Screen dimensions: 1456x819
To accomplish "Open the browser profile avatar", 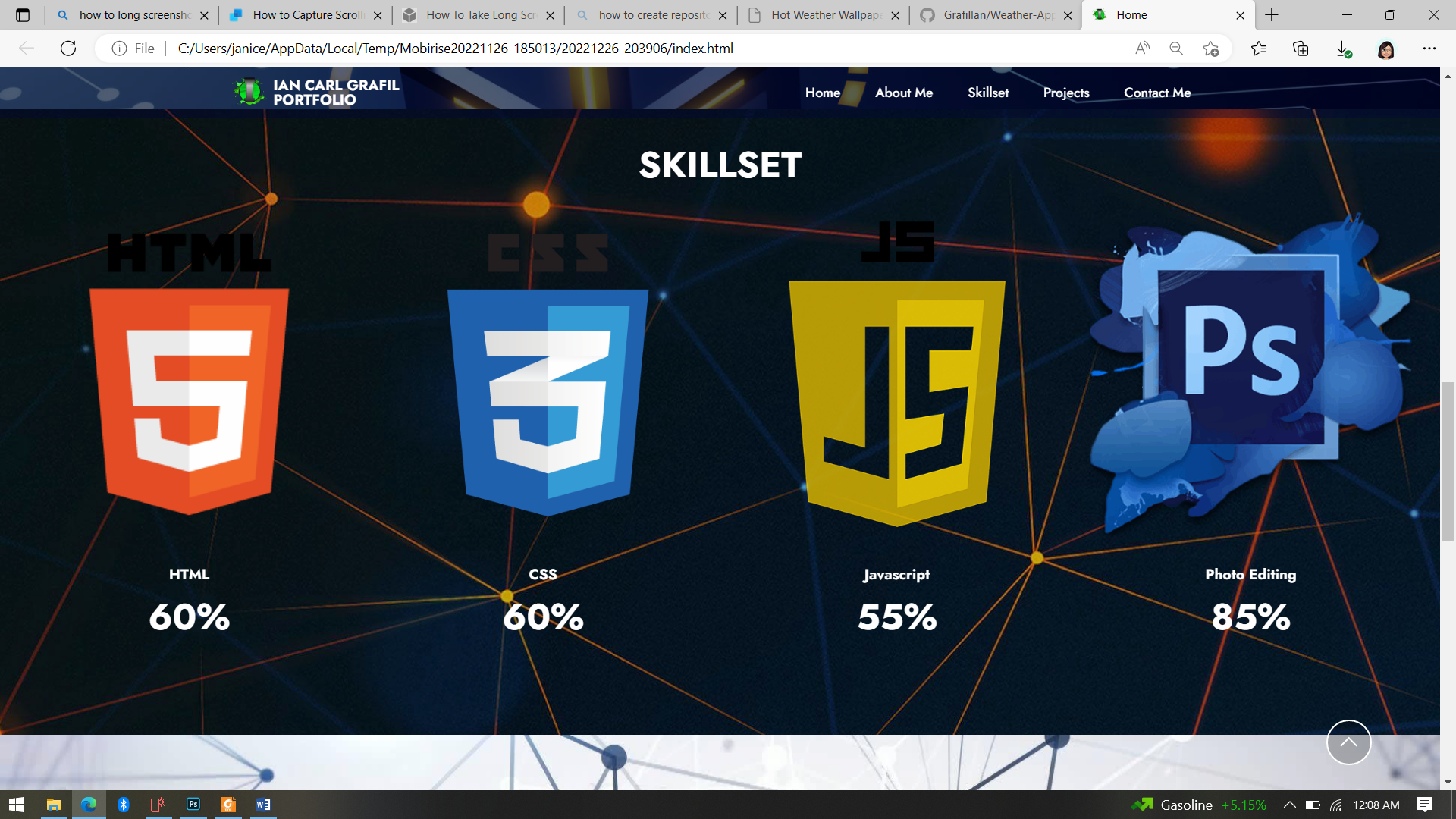I will [1385, 48].
